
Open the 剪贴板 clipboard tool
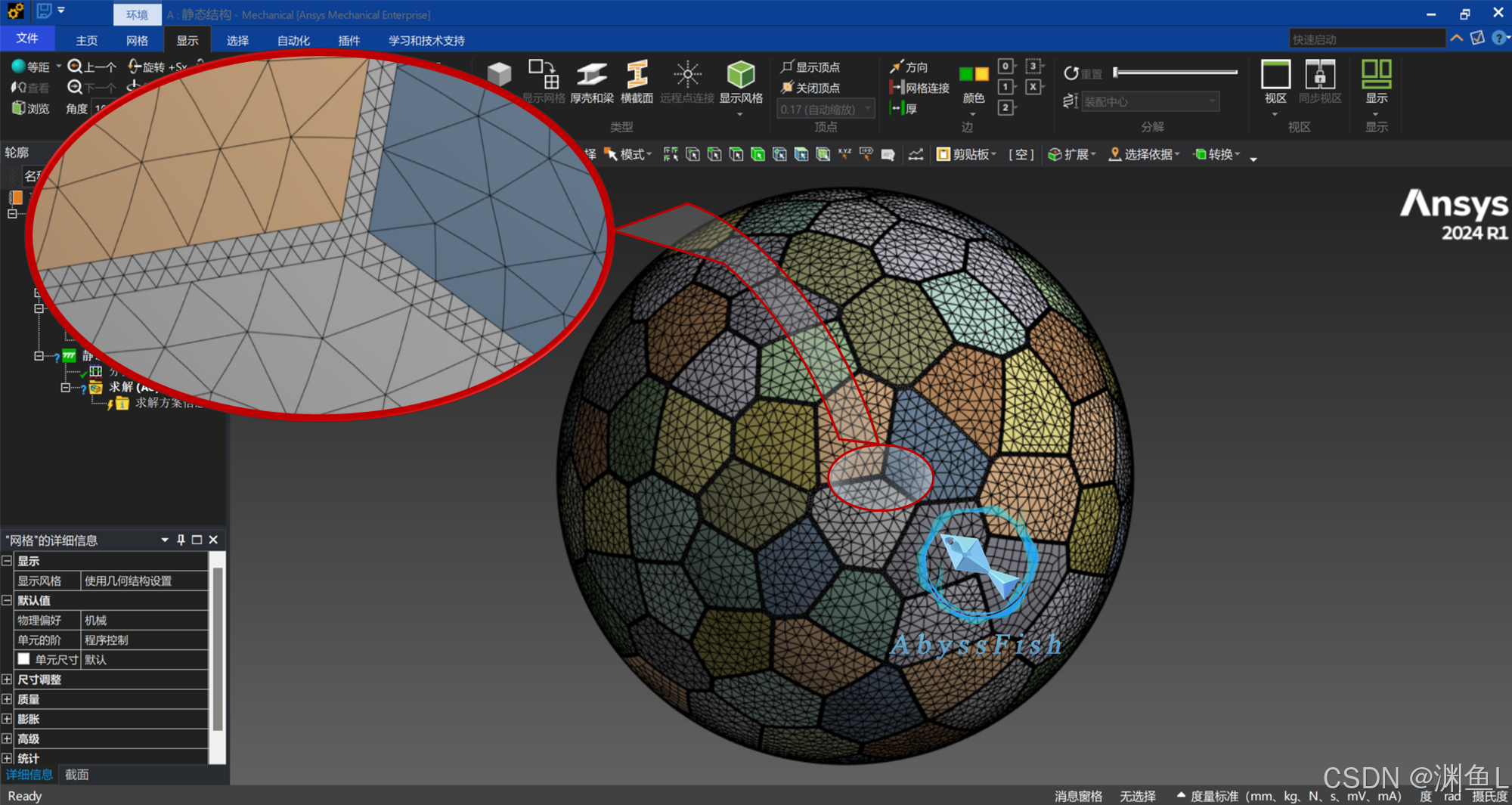pos(966,154)
